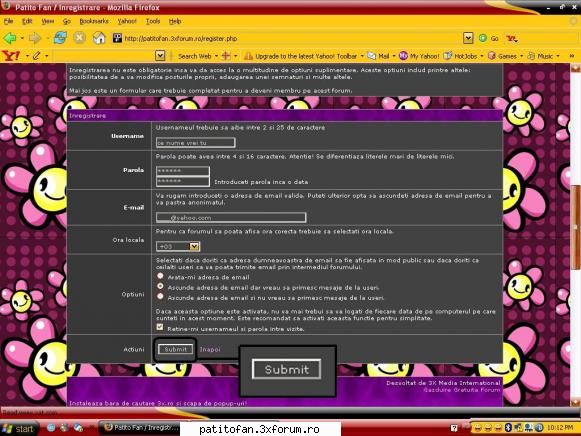Expand the Search Web dropdown arrow
This screenshot has width=581, height=436.
[216, 56]
